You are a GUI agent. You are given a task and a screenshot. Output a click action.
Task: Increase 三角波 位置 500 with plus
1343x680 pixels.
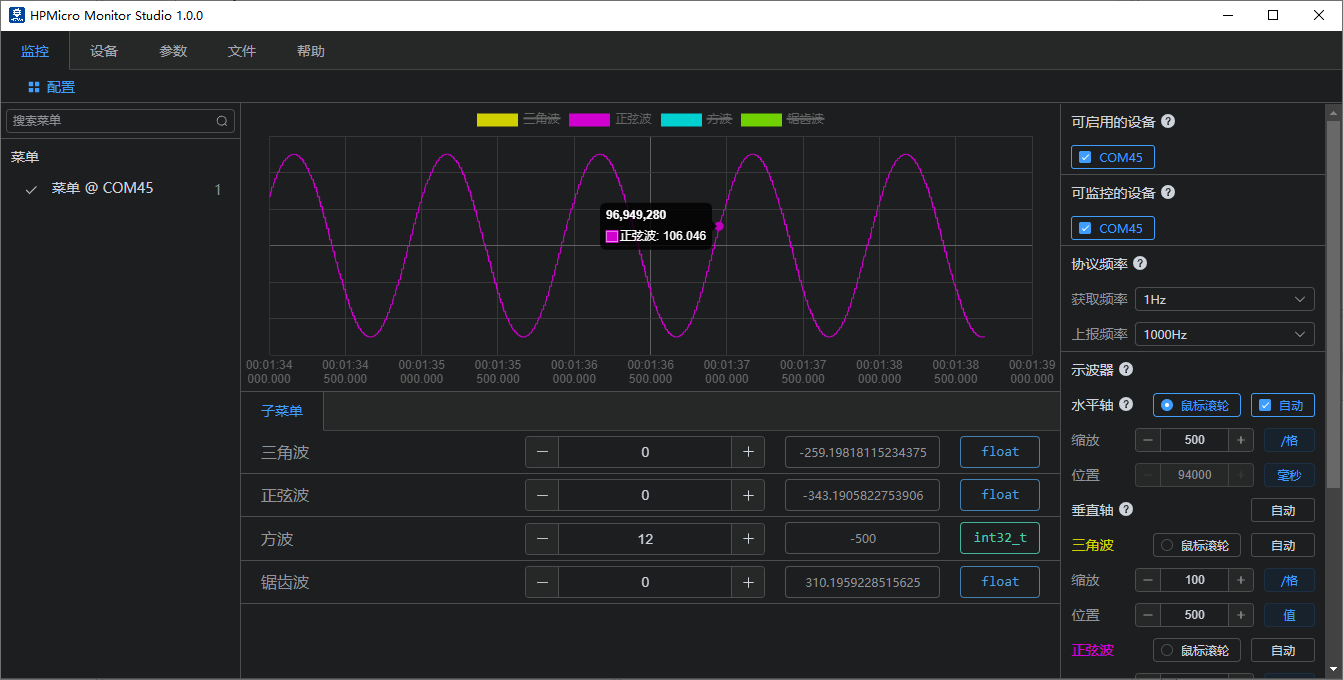[x=1241, y=615]
